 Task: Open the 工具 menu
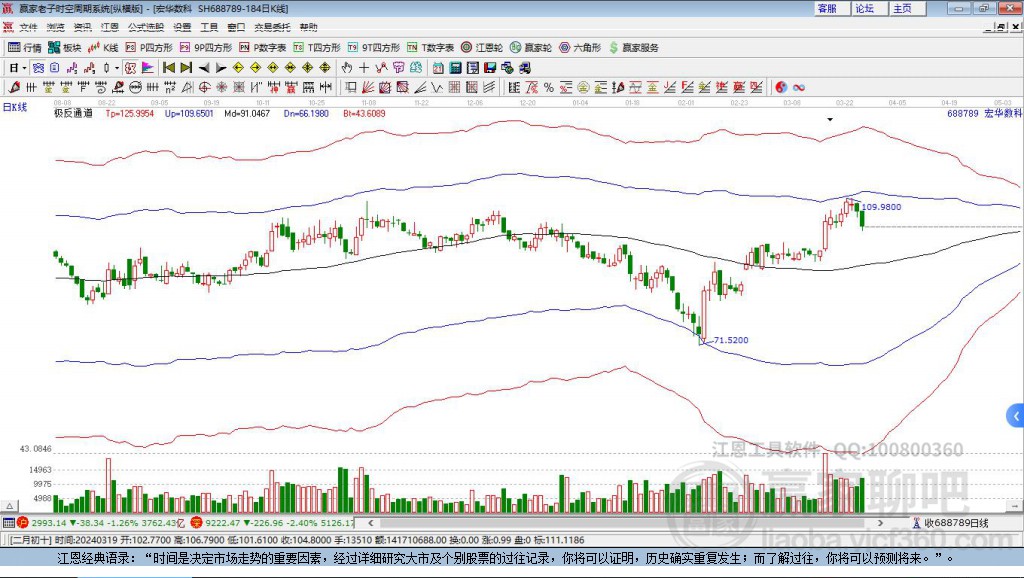209,27
